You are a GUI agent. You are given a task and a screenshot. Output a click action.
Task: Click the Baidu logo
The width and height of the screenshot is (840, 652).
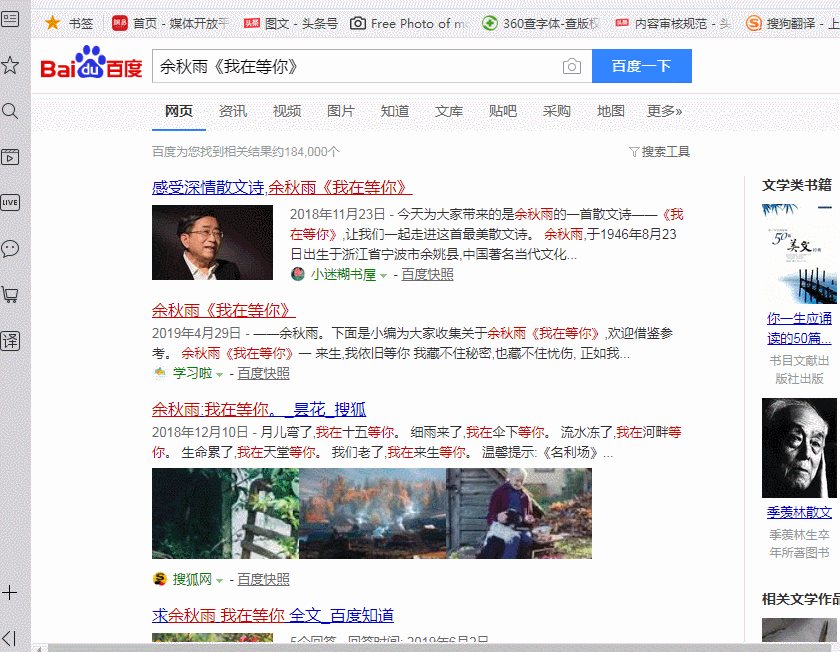click(92, 63)
